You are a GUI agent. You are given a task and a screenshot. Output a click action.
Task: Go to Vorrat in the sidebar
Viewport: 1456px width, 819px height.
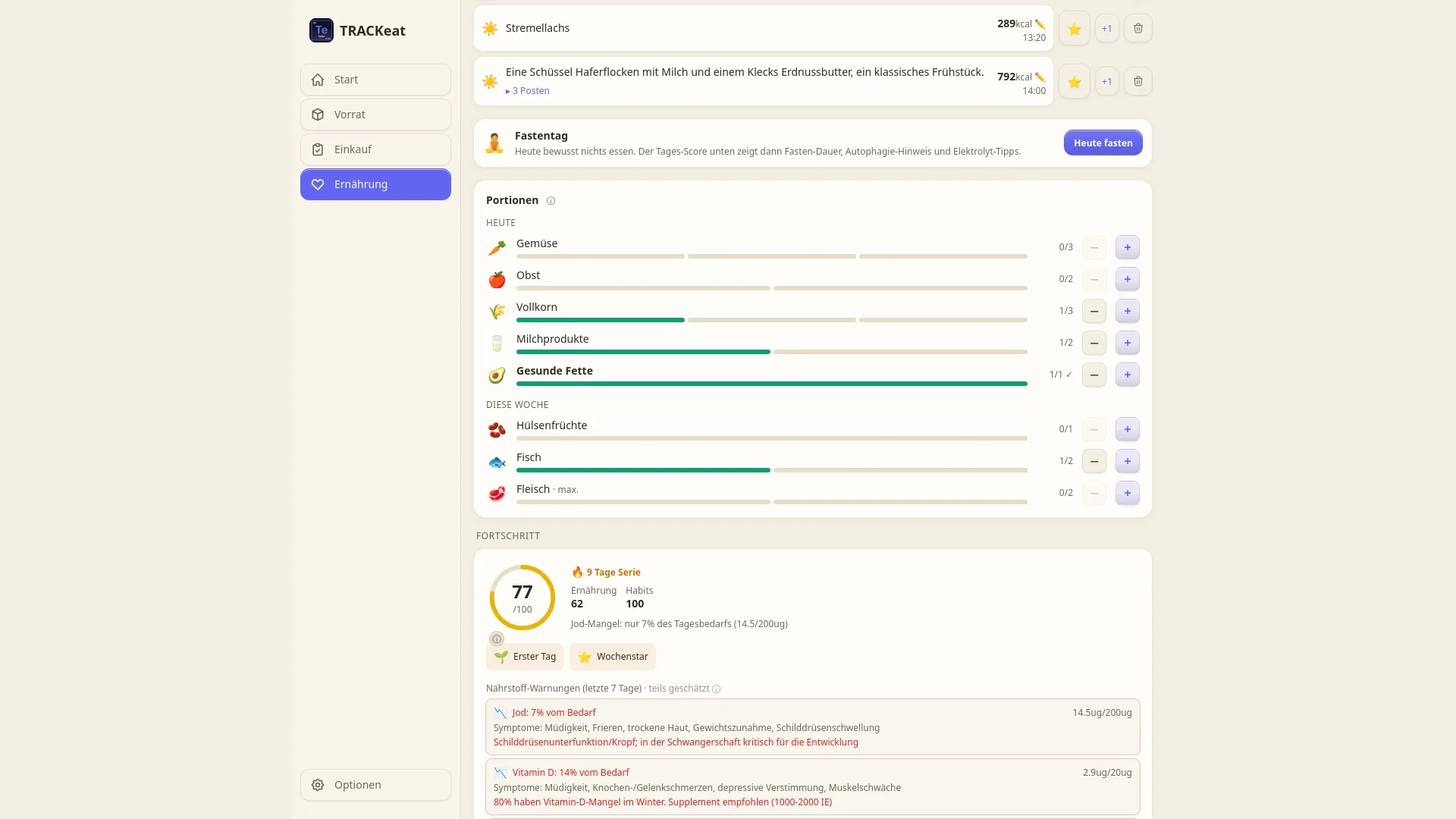[x=375, y=115]
